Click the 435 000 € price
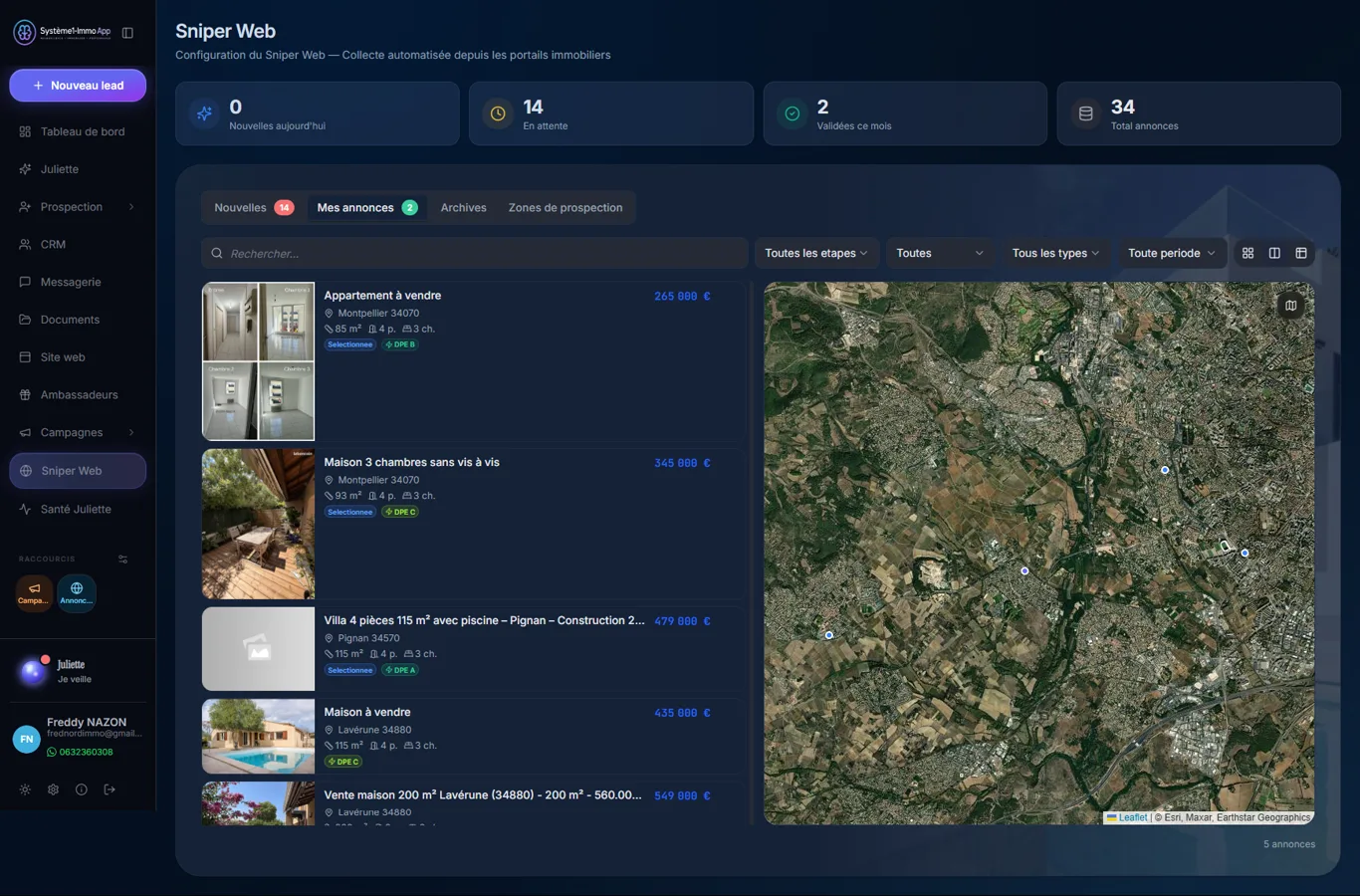1360x896 pixels. 682,714
